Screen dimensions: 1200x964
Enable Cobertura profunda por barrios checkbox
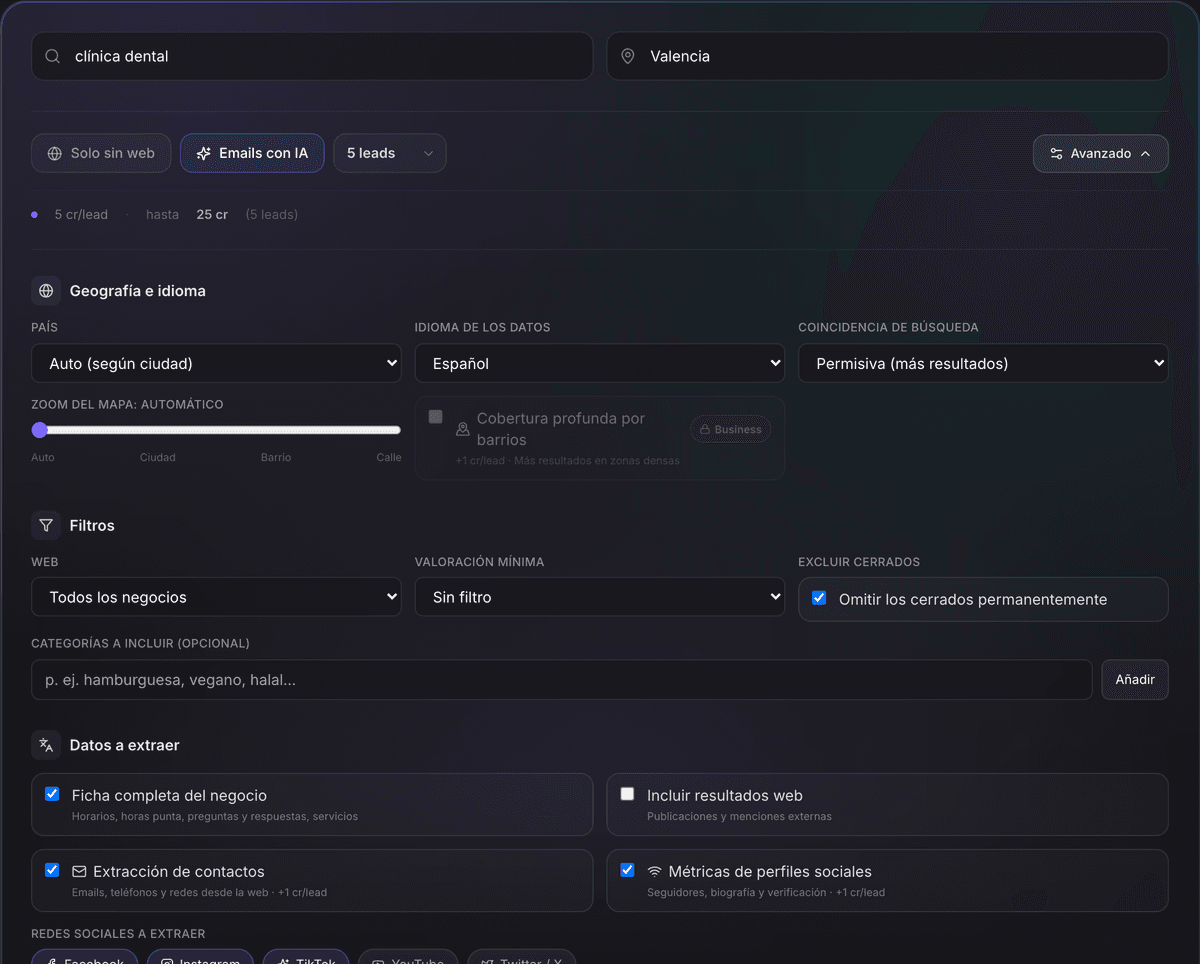pyautogui.click(x=436, y=417)
